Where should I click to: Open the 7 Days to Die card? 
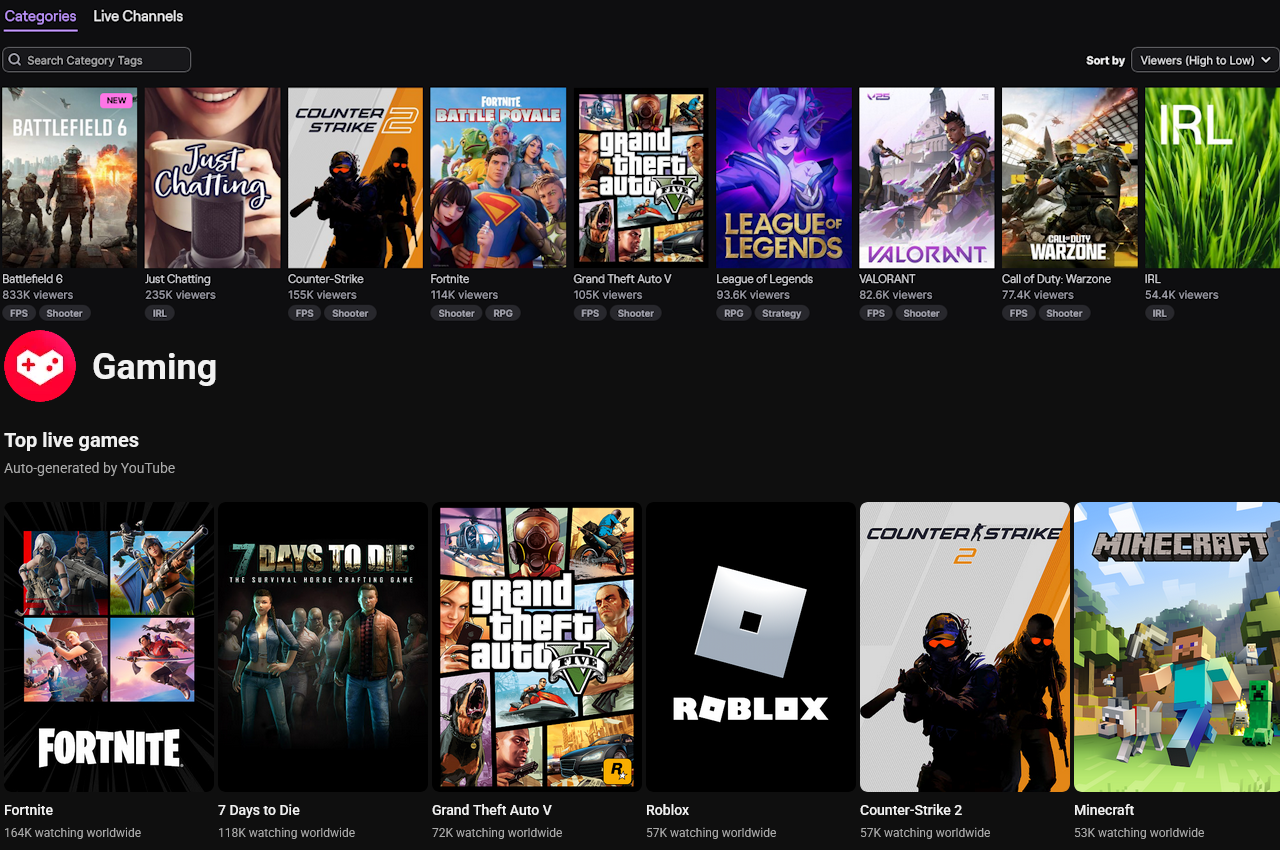(323, 647)
